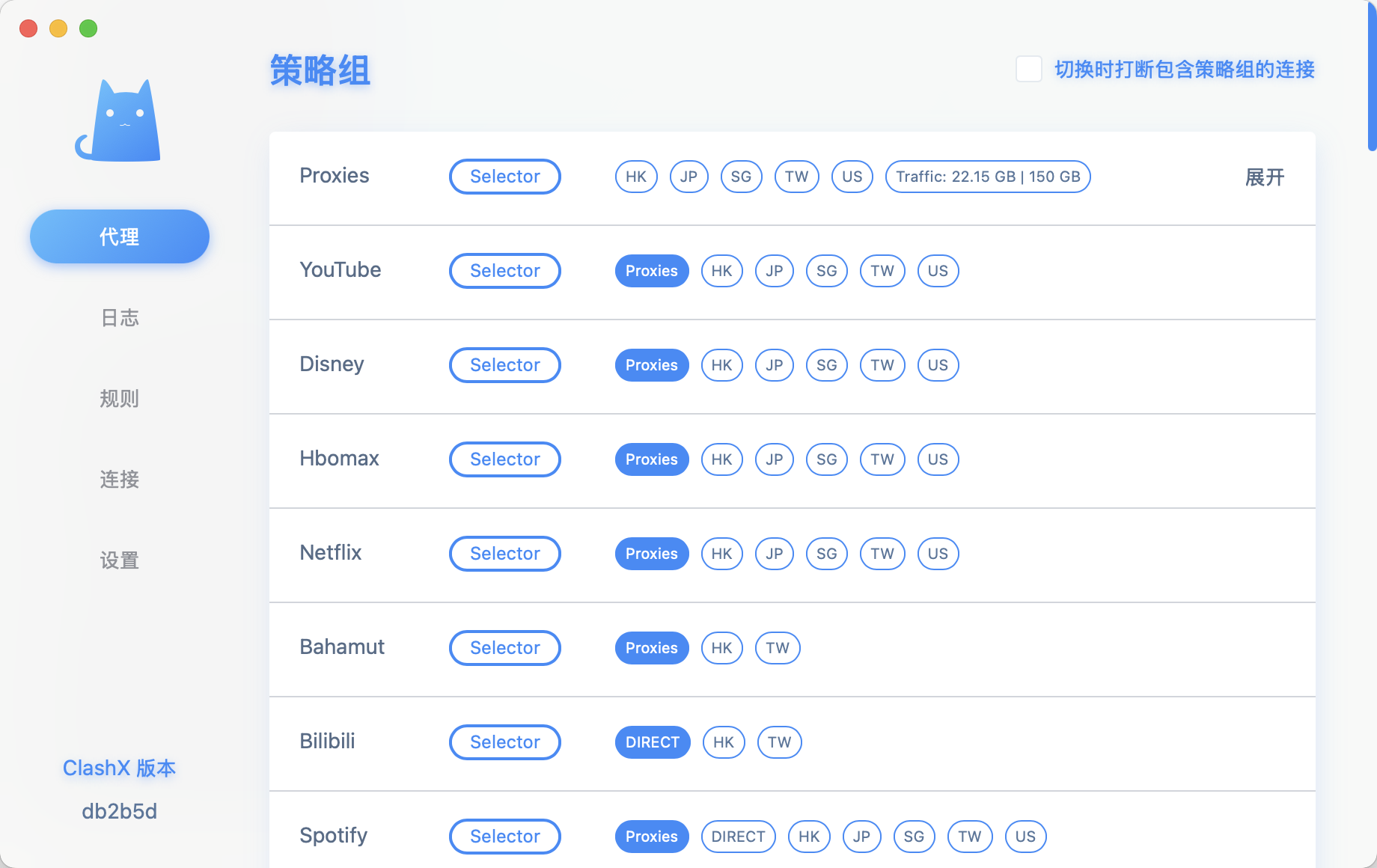Set Spotify to Proxies
The width and height of the screenshot is (1377, 868).
tap(652, 837)
